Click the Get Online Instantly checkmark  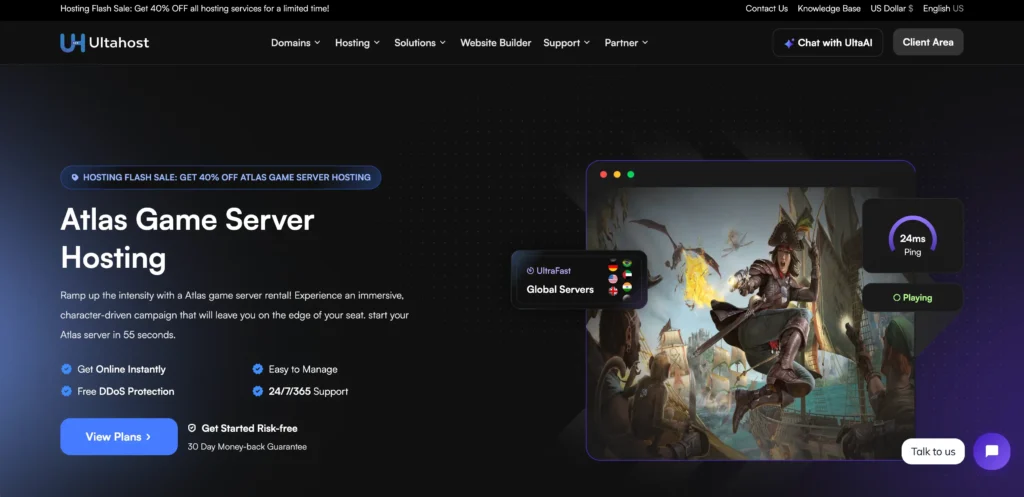pos(67,369)
